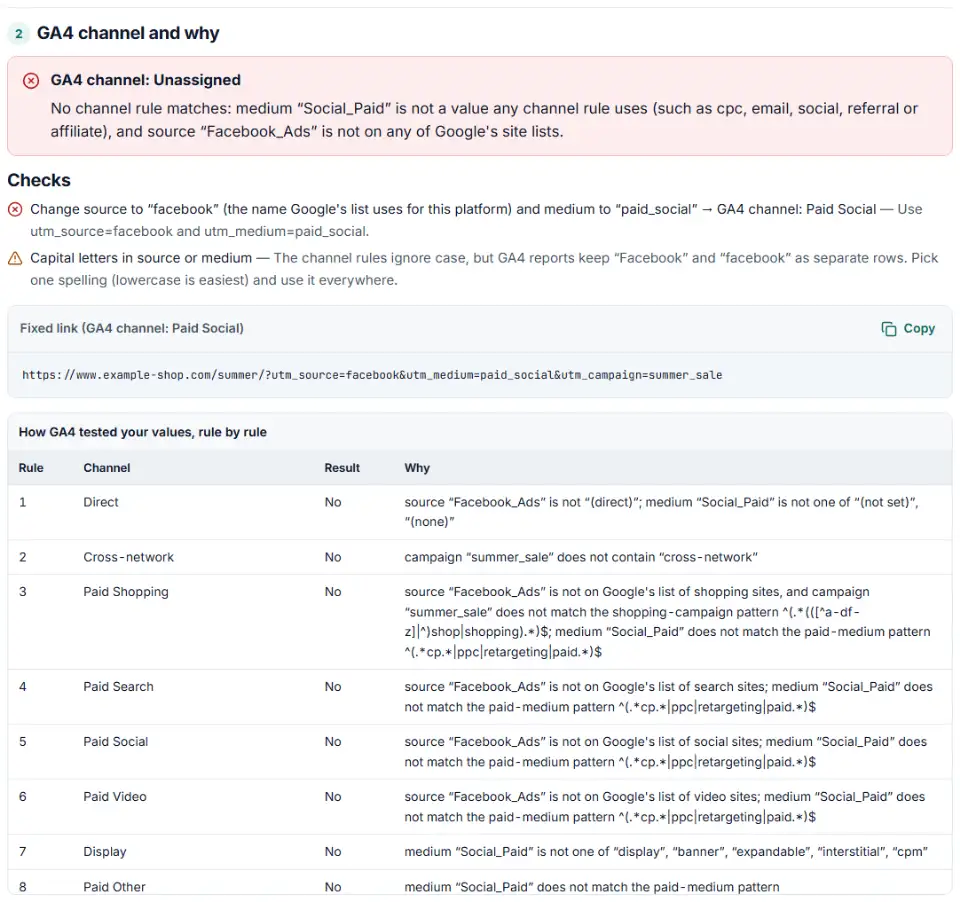Viewport: 960px width, 902px height.
Task: Click rule number 1 in table
Action: 23,502
